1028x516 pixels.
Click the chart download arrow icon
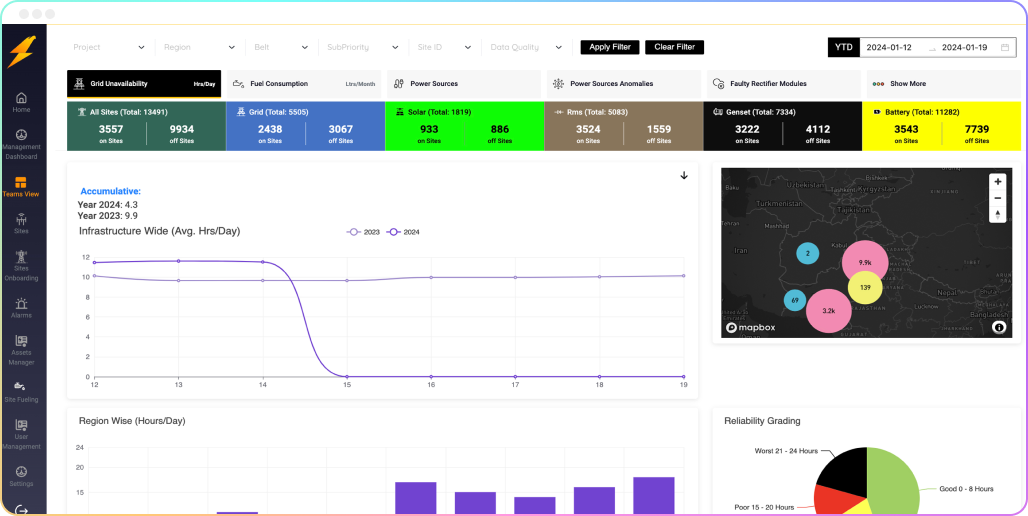pyautogui.click(x=684, y=176)
